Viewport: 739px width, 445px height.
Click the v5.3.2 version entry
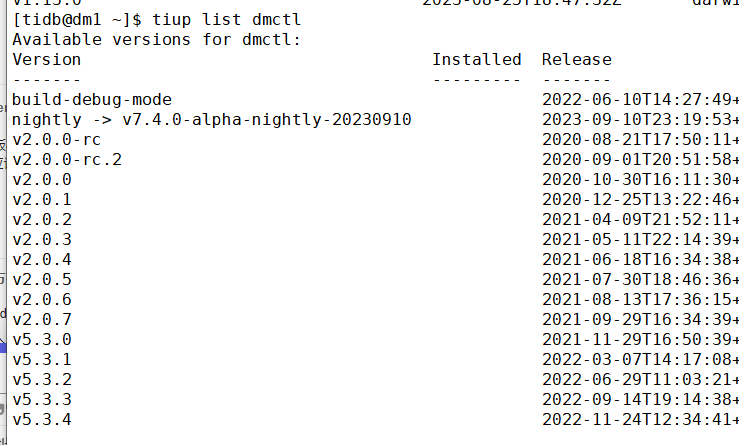42,379
